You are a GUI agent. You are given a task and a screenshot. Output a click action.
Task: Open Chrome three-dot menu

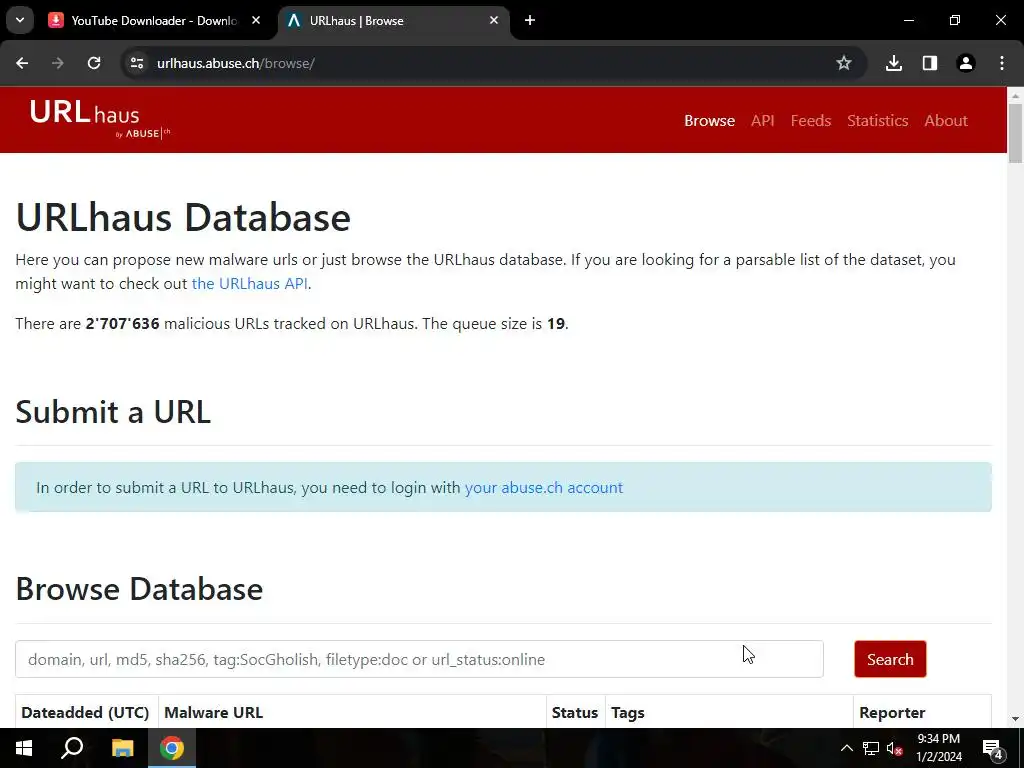(1002, 63)
